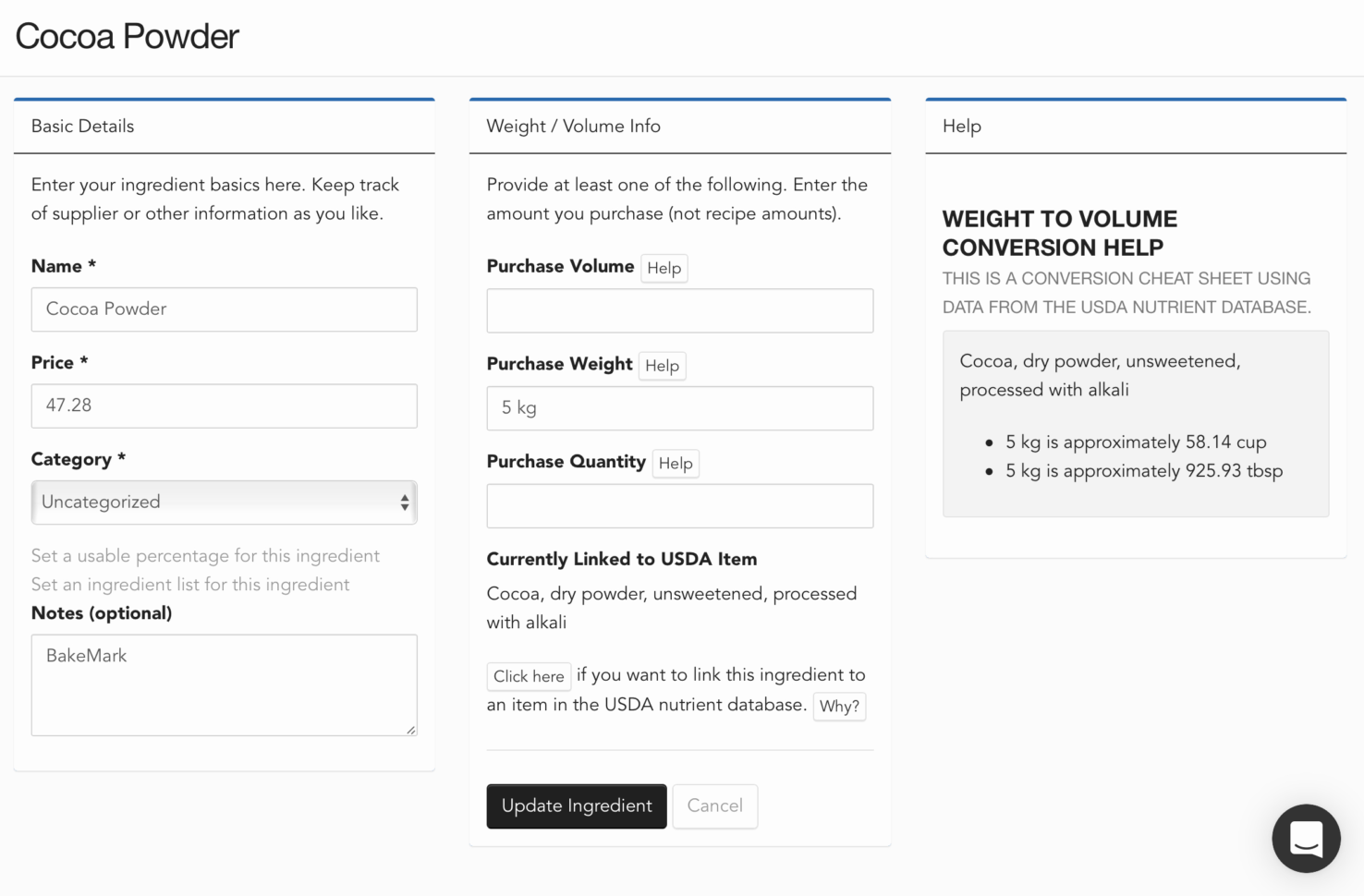The image size is (1364, 896).
Task: Click the Weight / Volume Info panel header
Action: tap(573, 127)
